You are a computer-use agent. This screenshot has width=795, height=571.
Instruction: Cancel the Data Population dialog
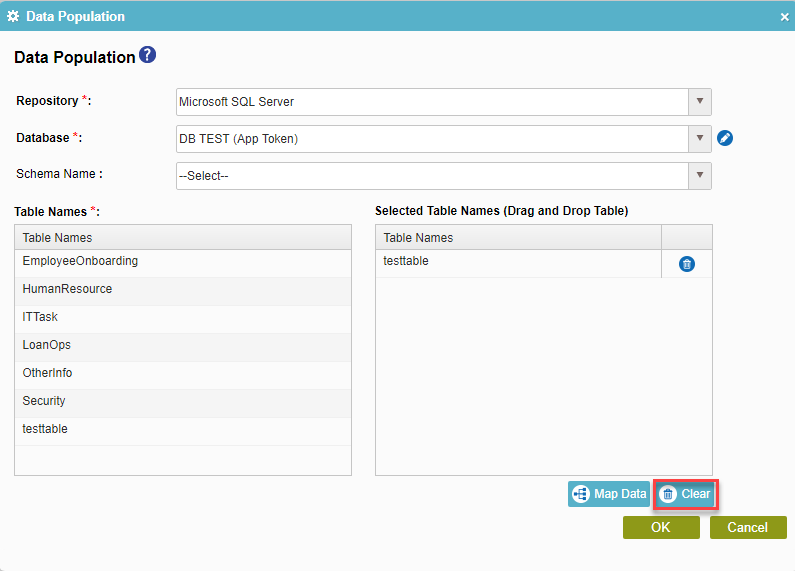pyautogui.click(x=748, y=527)
